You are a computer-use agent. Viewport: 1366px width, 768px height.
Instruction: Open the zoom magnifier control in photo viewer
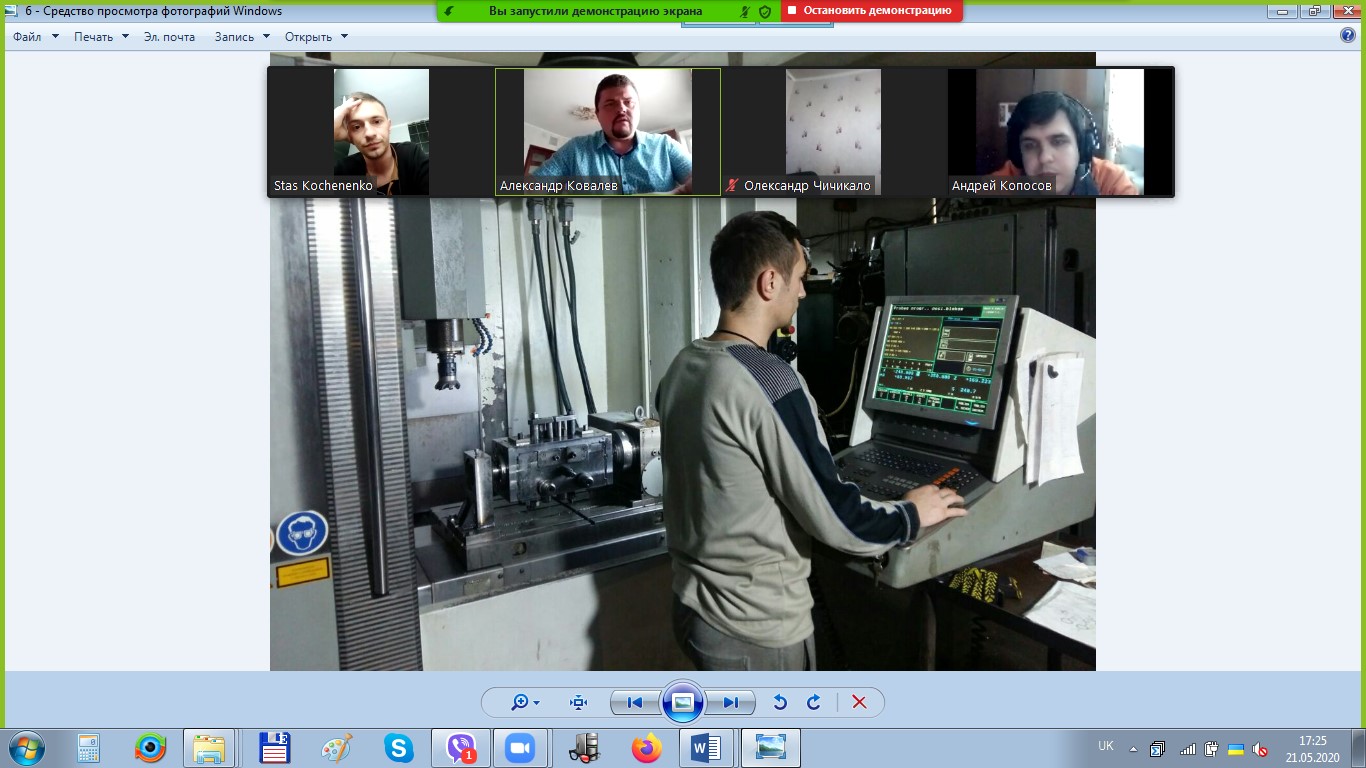pyautogui.click(x=525, y=702)
